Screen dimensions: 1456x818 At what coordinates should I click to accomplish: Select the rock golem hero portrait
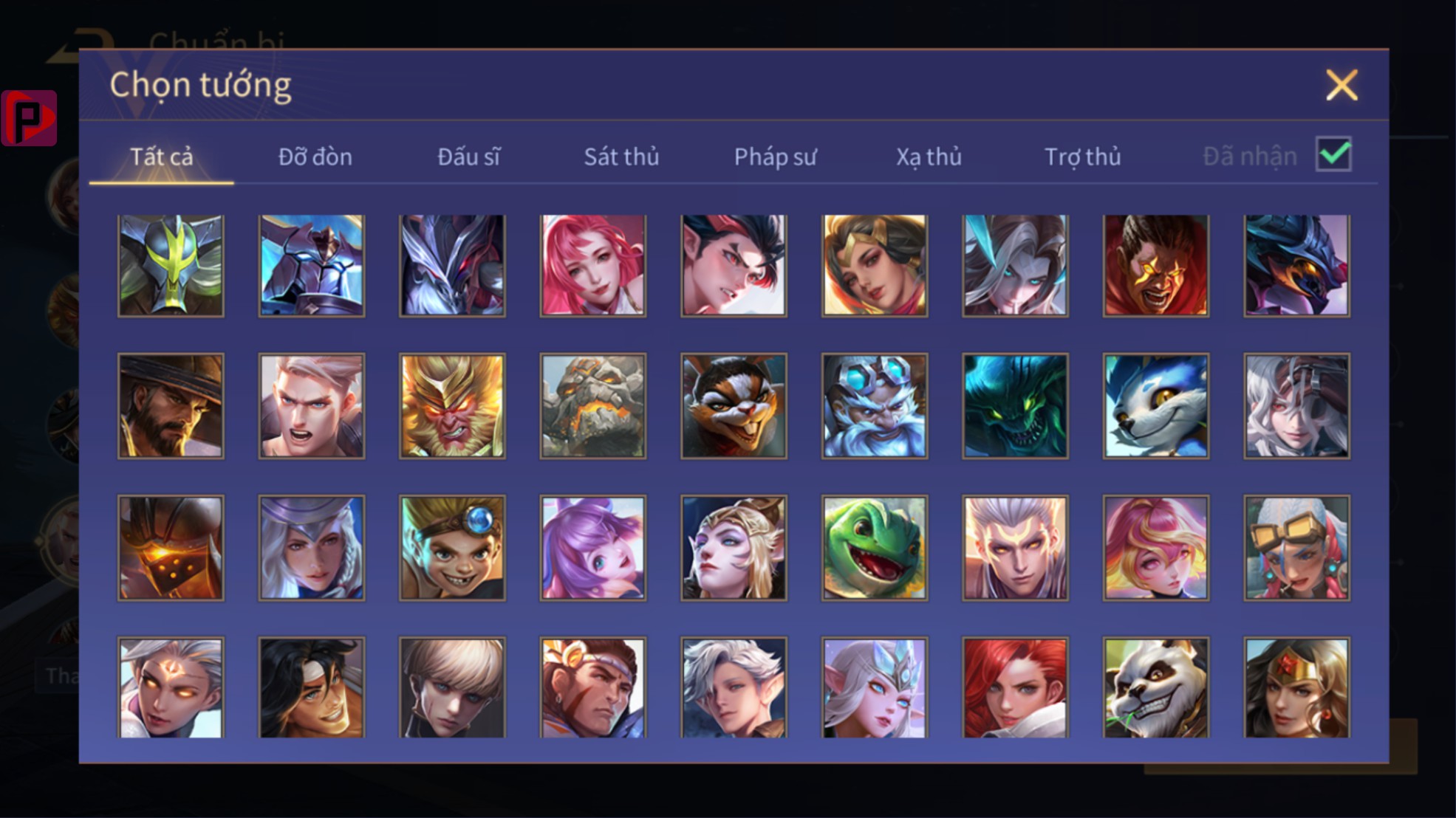(x=593, y=406)
